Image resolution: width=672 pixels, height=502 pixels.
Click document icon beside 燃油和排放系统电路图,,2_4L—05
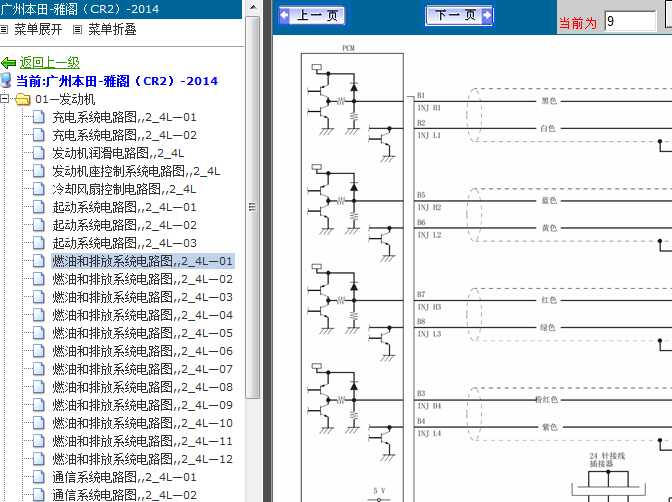pos(39,333)
